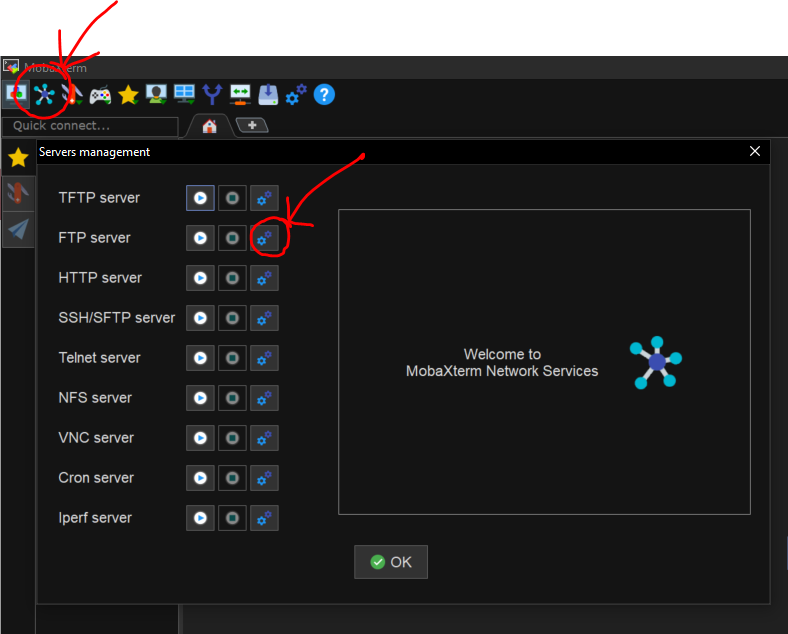Open TFTP server settings
Viewport: 788px width, 634px height.
coord(264,198)
